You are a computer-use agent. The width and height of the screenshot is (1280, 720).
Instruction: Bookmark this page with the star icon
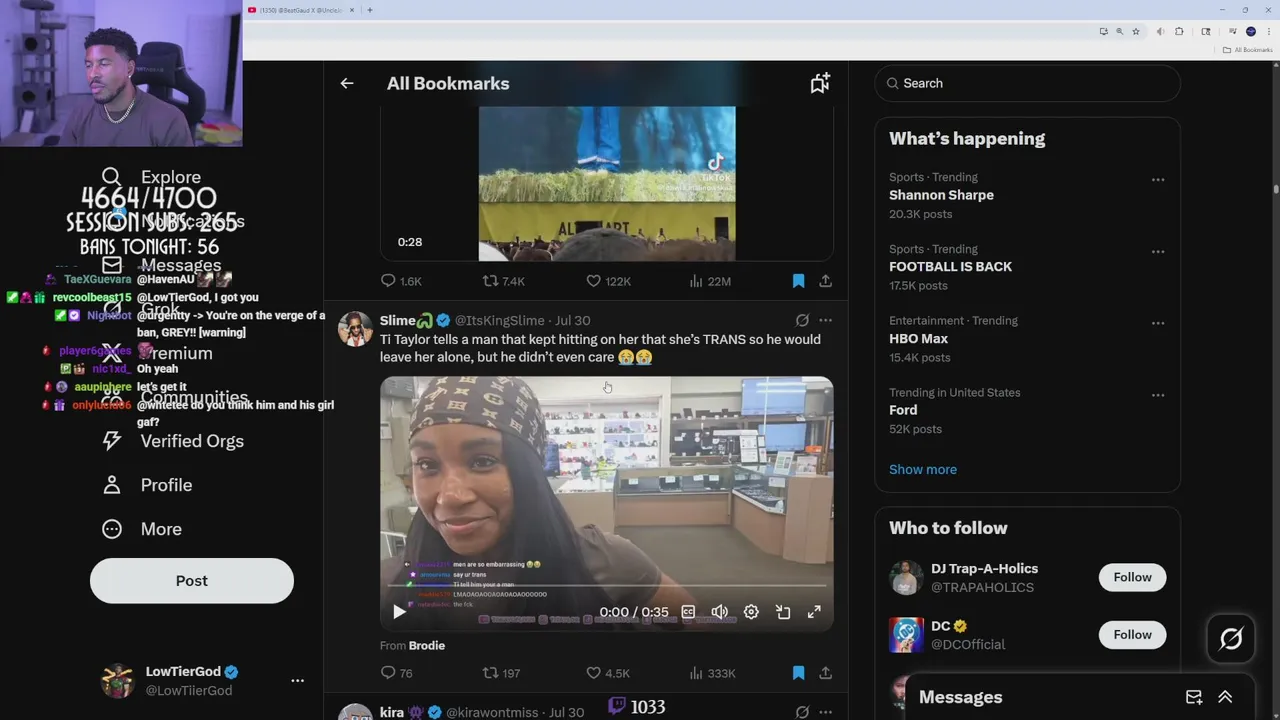coord(1136,32)
